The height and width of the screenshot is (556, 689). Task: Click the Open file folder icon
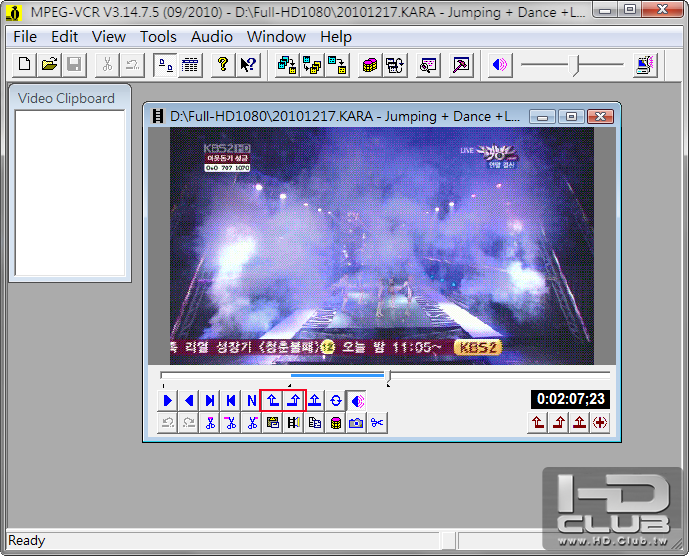tap(49, 65)
